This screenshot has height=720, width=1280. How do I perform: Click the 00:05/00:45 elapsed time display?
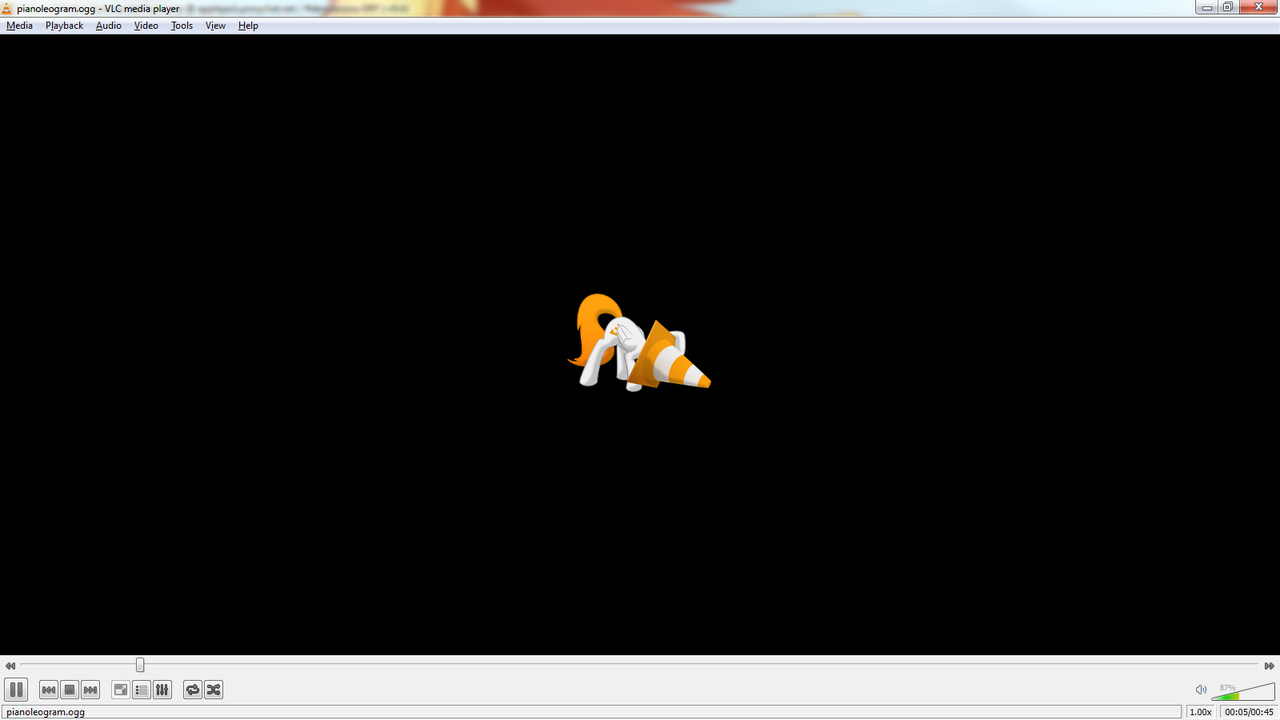(1249, 712)
